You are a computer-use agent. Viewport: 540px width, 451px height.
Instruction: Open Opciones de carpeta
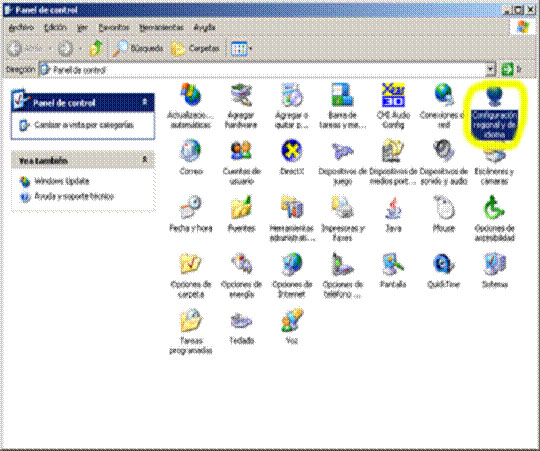191,275
